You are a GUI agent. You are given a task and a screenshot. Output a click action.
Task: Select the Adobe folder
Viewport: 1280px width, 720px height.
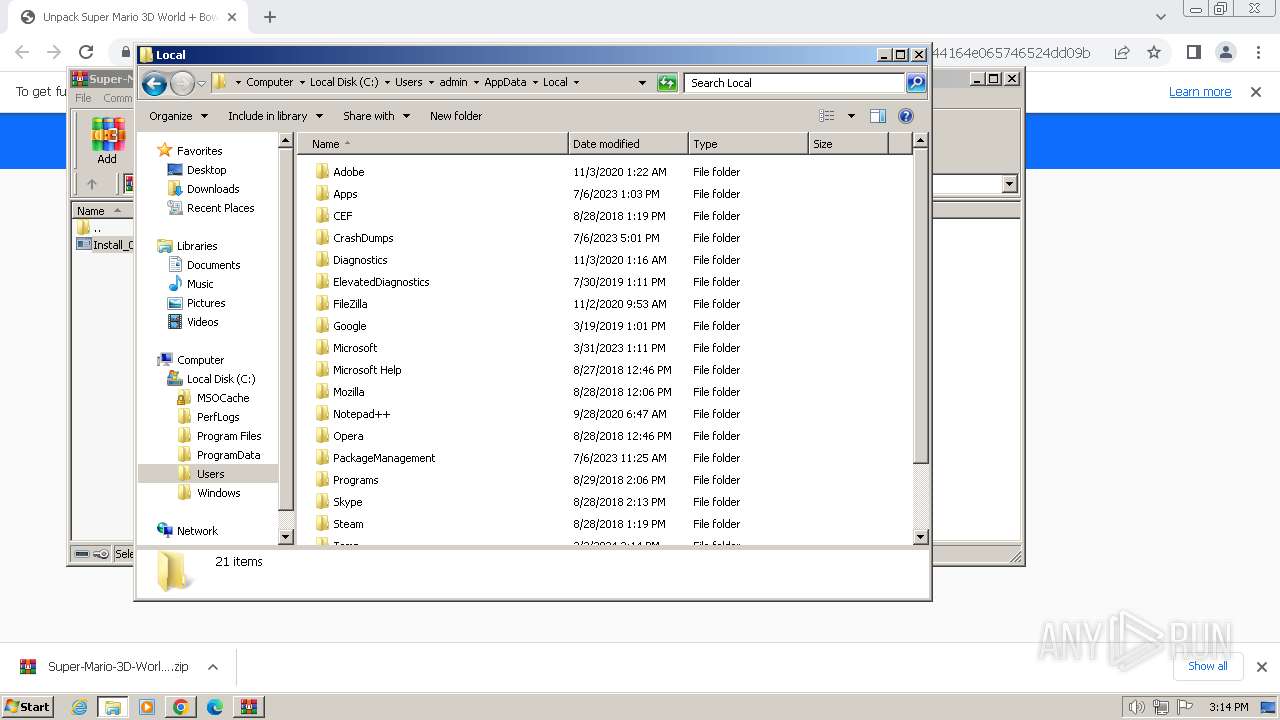pos(348,172)
